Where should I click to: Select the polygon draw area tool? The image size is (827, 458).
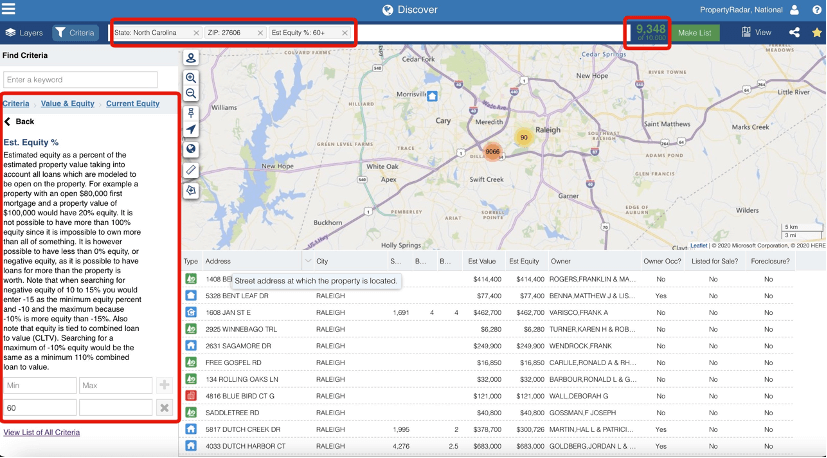(191, 190)
